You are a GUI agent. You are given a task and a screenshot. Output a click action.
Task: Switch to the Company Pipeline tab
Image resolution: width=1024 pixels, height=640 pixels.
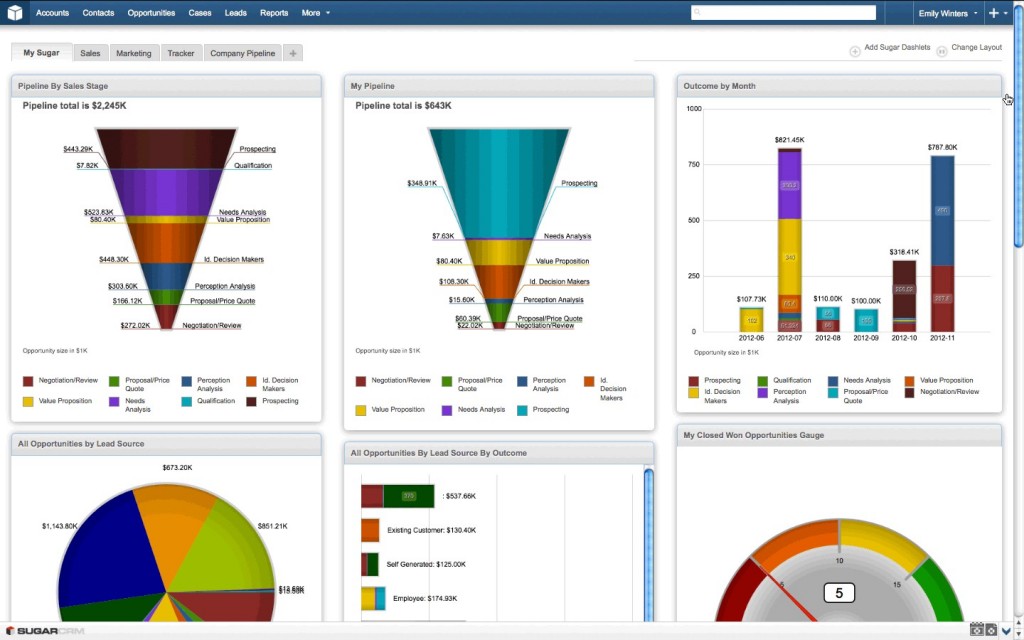point(242,53)
